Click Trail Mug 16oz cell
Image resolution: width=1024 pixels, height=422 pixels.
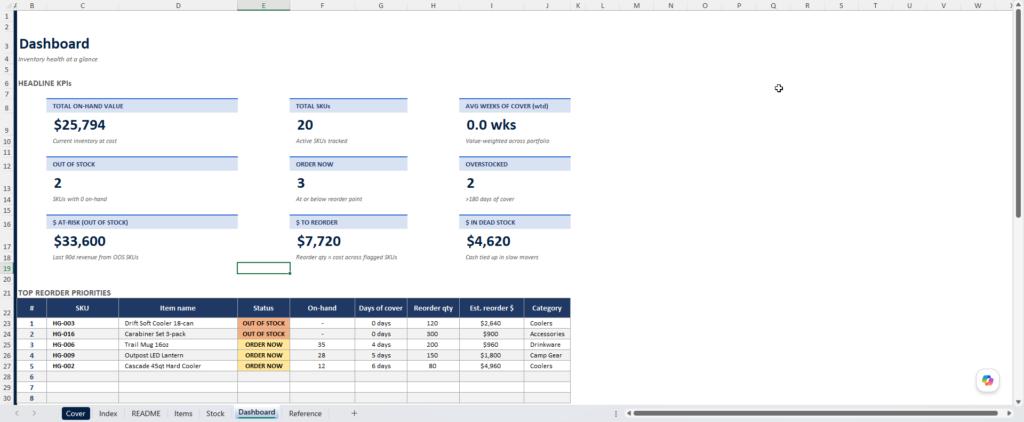click(178, 345)
